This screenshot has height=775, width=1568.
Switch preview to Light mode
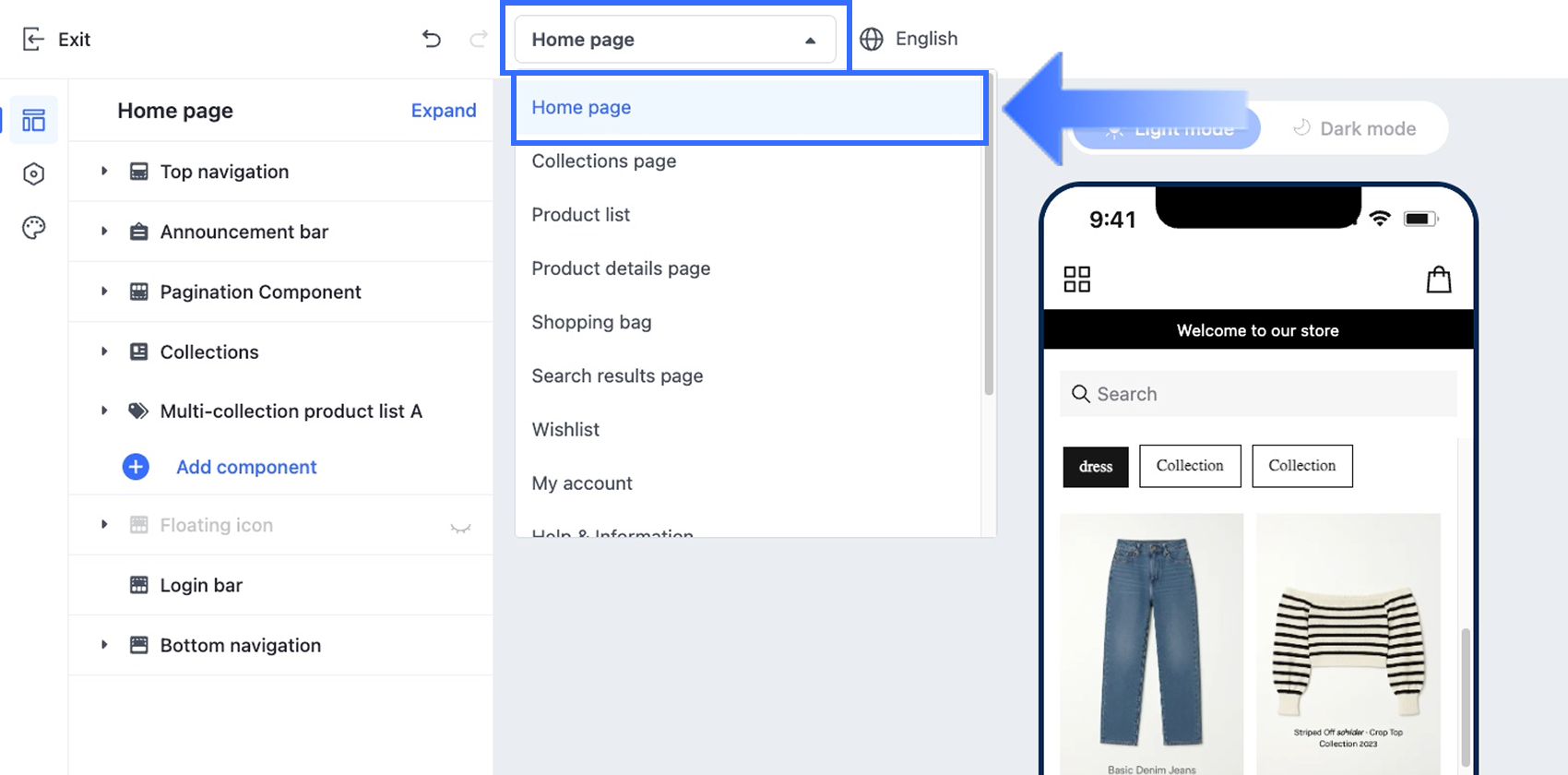tap(1166, 129)
